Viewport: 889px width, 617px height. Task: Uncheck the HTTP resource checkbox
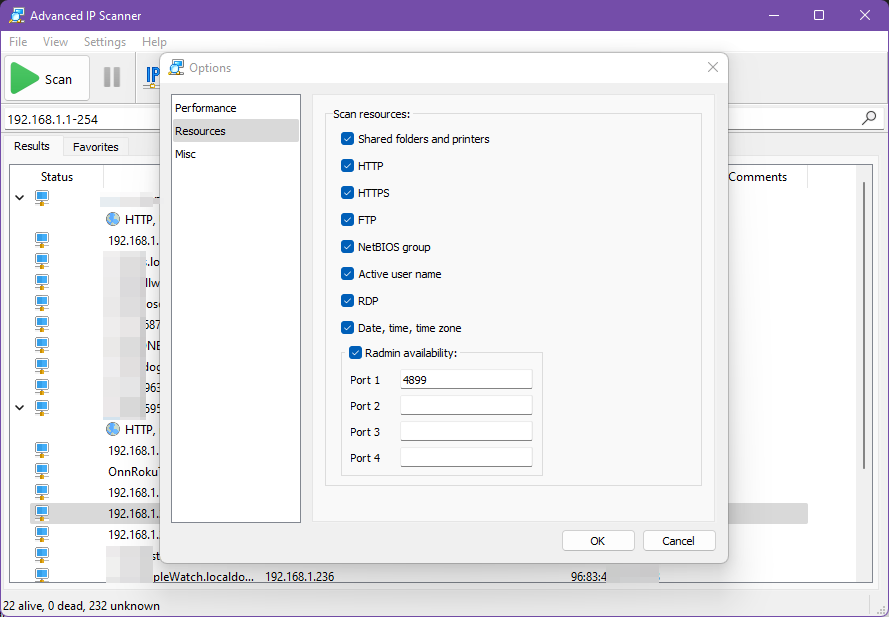pos(348,166)
